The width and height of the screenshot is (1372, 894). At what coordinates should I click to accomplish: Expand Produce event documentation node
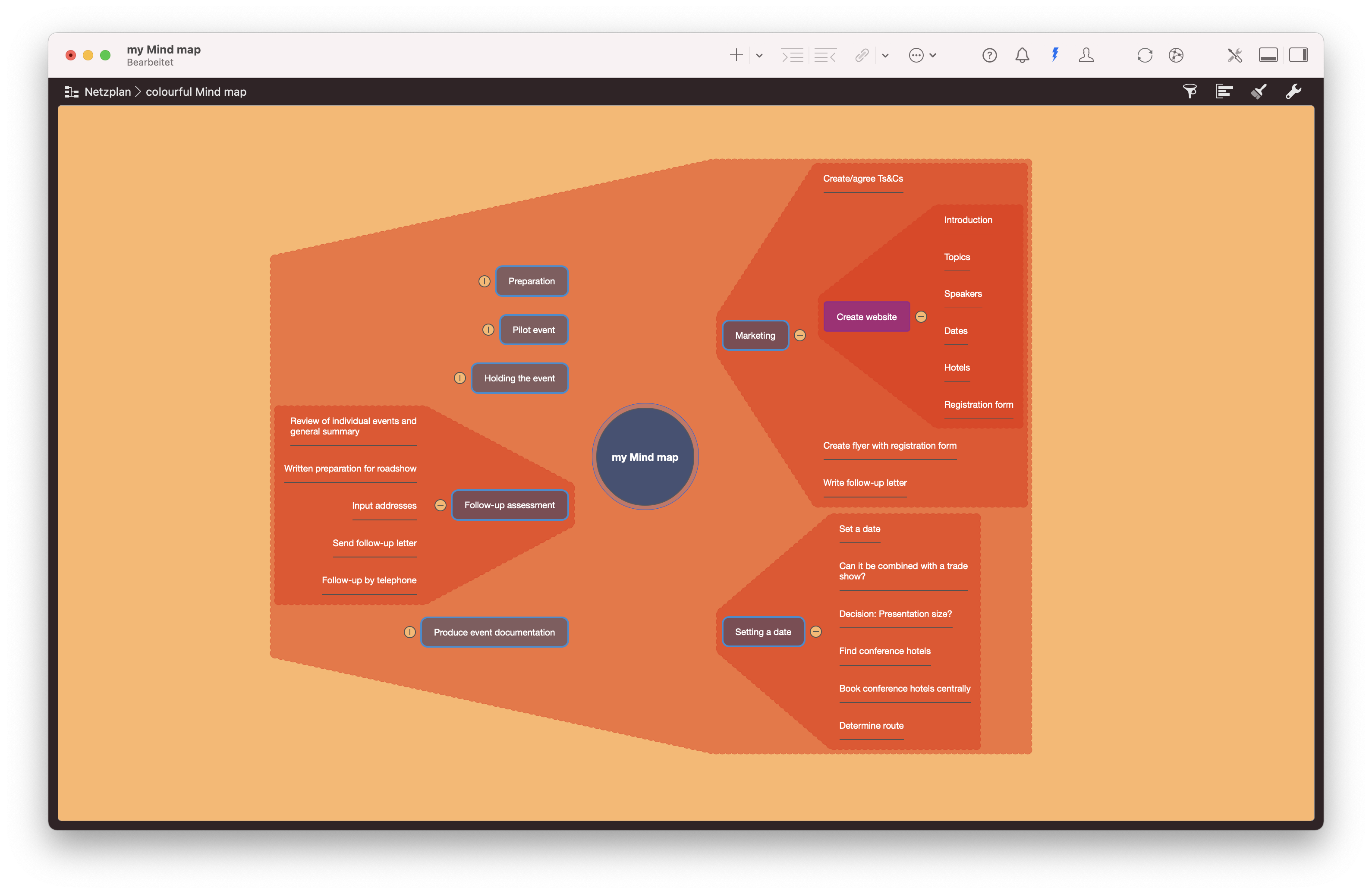pyautogui.click(x=409, y=632)
